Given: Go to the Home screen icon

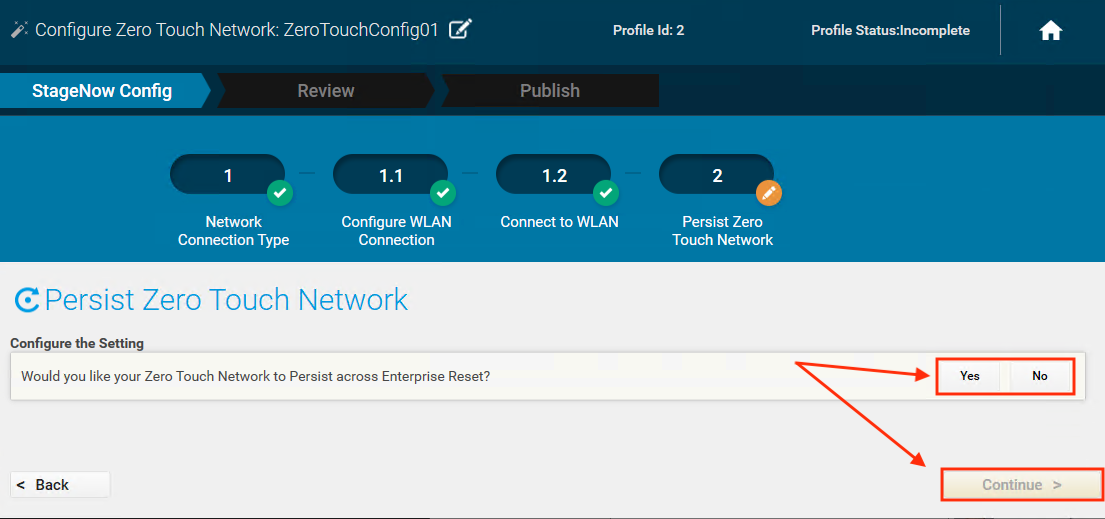Looking at the screenshot, I should click(1050, 31).
